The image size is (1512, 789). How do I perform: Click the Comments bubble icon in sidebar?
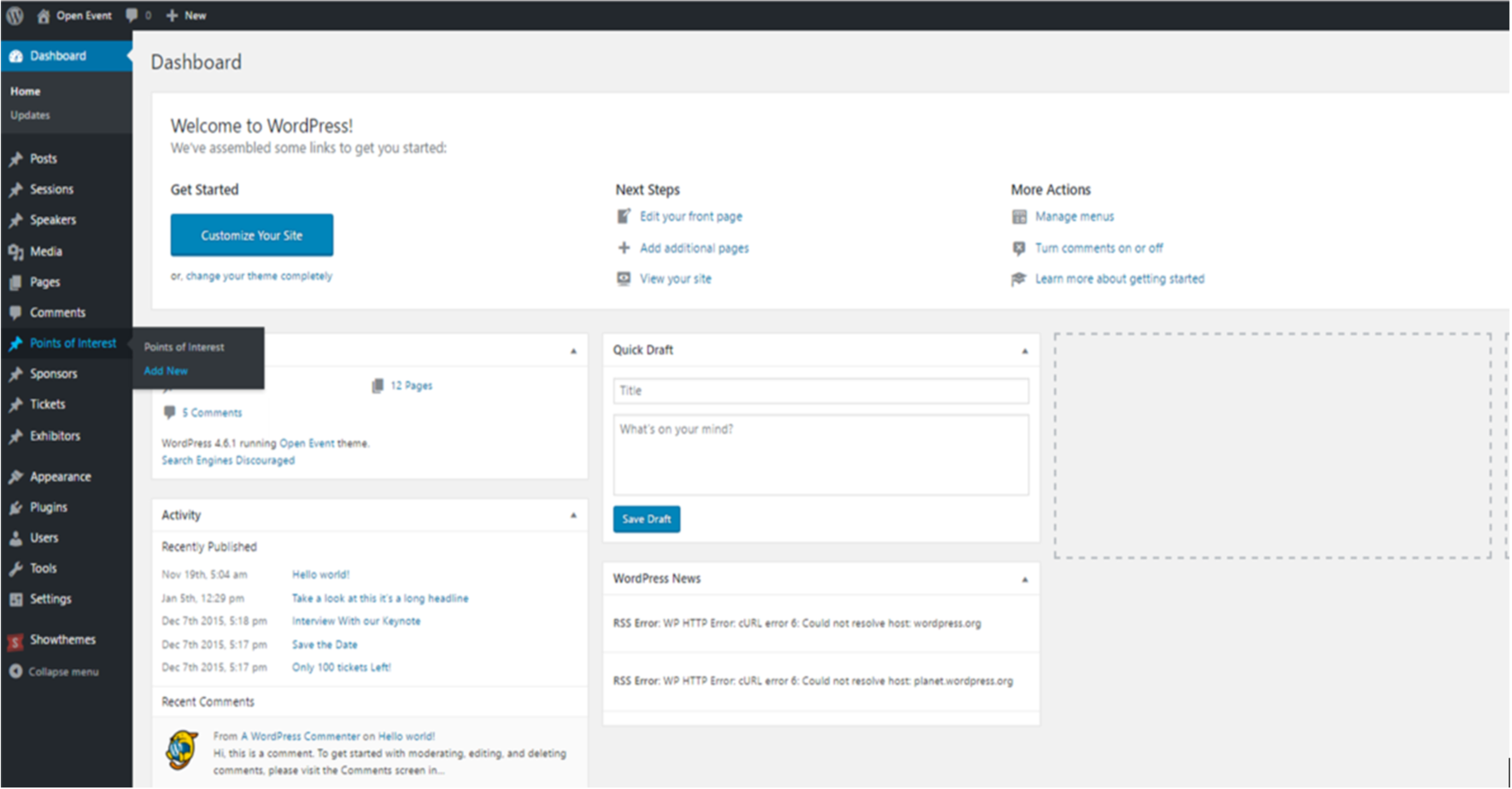pos(15,313)
